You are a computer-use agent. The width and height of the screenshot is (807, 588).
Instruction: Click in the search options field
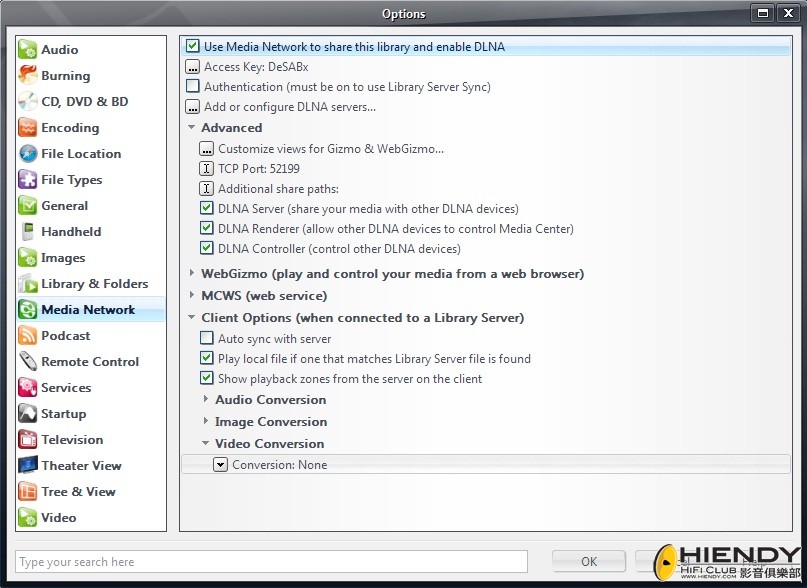click(271, 561)
